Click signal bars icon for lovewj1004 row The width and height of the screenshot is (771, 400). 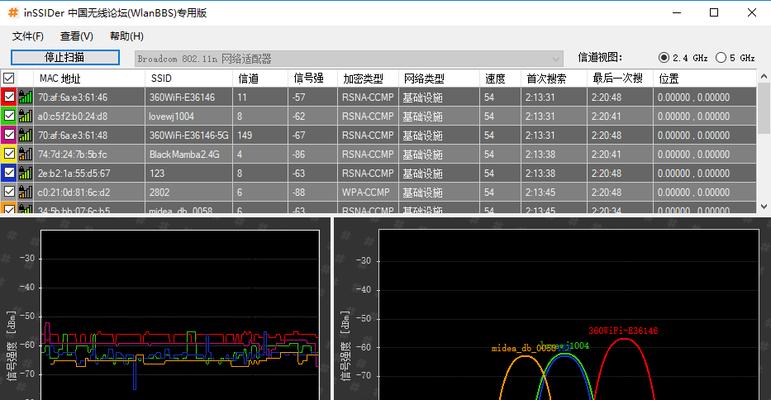26,116
